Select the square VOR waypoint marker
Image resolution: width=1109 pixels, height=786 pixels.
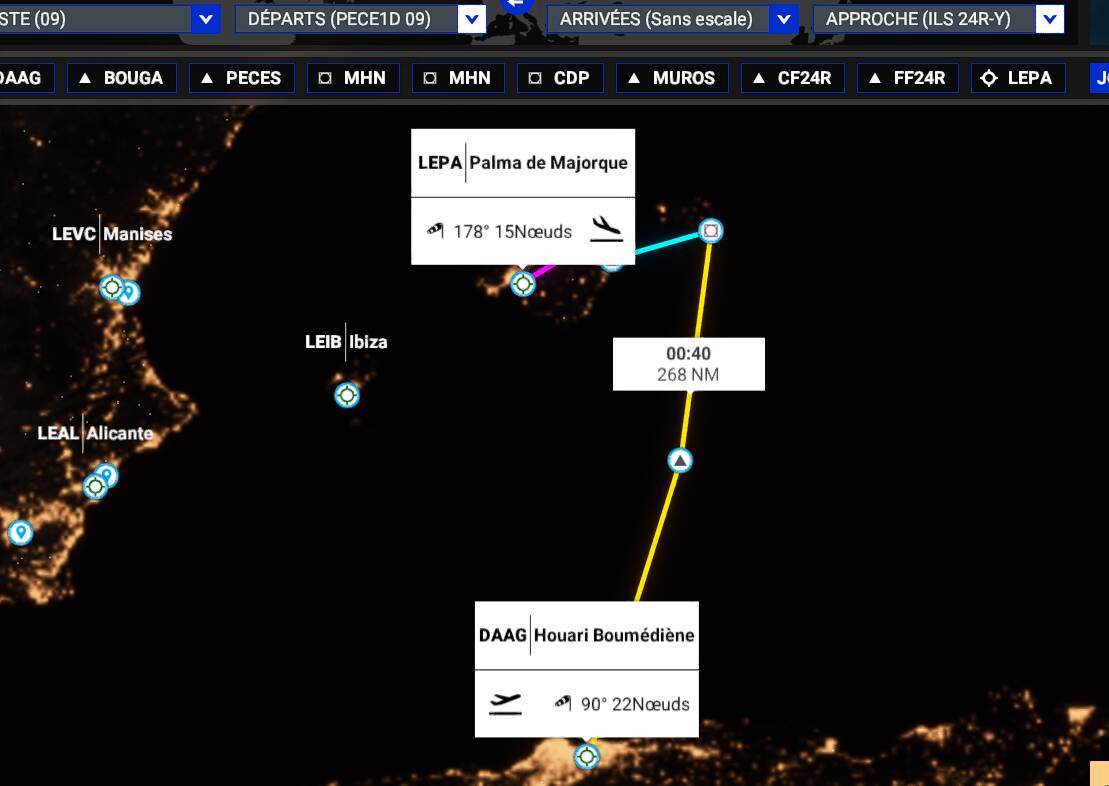(x=711, y=231)
